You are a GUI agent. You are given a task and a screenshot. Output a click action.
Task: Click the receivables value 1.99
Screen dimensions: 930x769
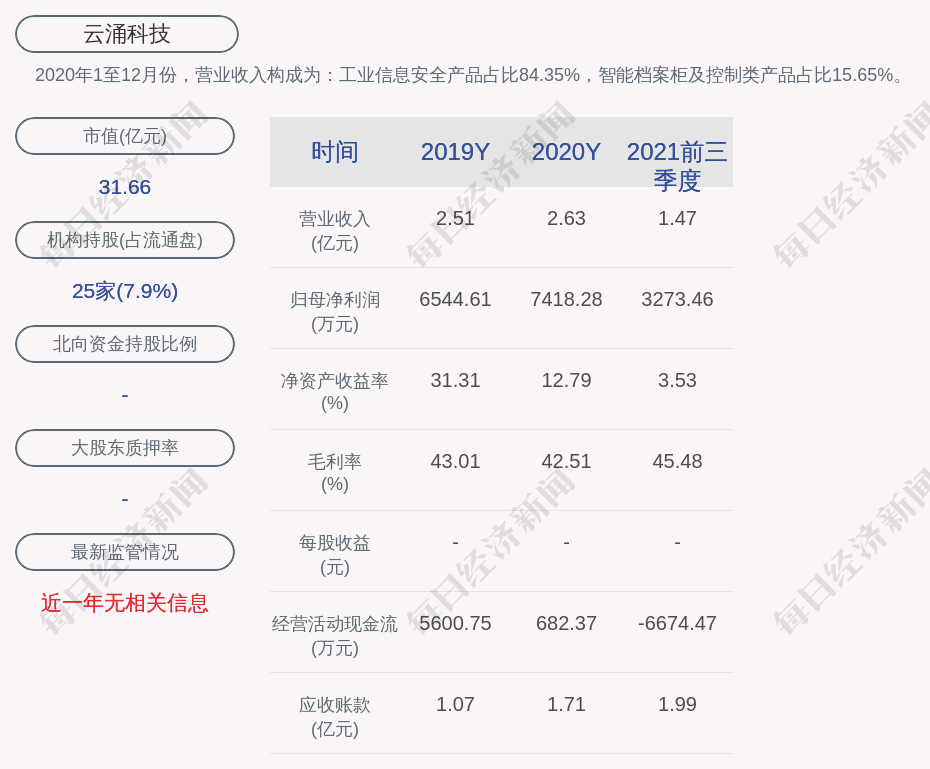tap(677, 704)
